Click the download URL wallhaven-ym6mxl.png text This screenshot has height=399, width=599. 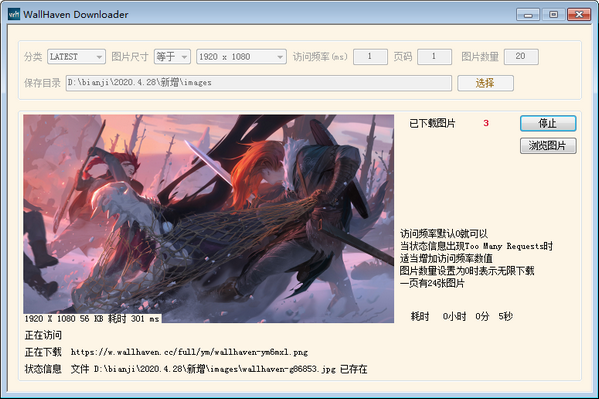tap(189, 352)
